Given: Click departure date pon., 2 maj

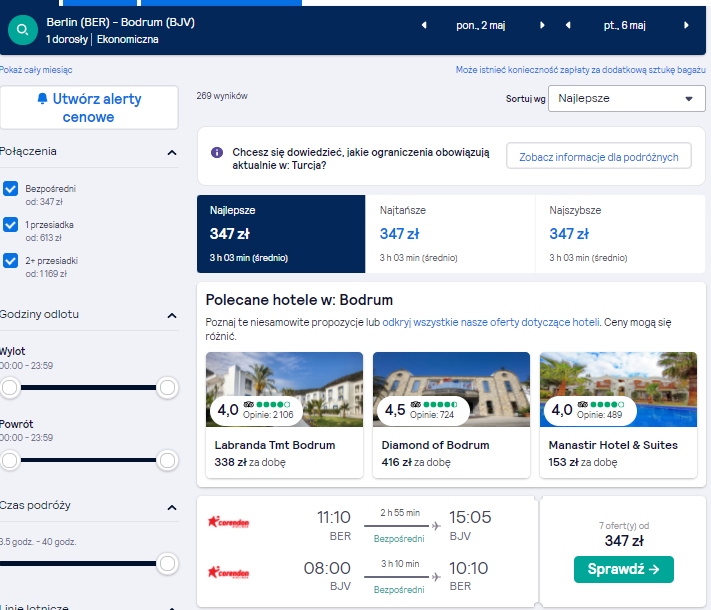Looking at the screenshot, I should point(481,25).
